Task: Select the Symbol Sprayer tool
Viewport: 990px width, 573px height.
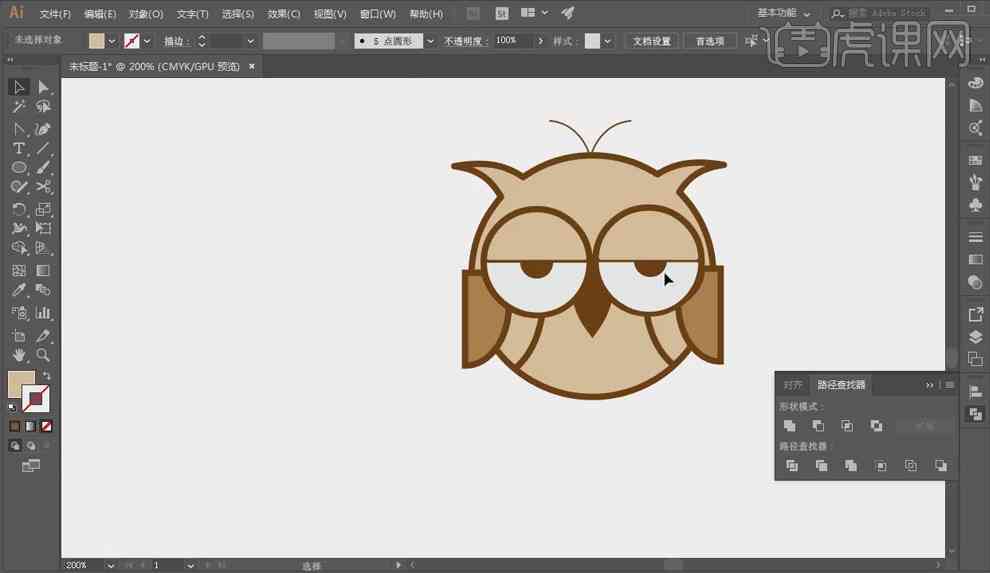Action: point(19,312)
